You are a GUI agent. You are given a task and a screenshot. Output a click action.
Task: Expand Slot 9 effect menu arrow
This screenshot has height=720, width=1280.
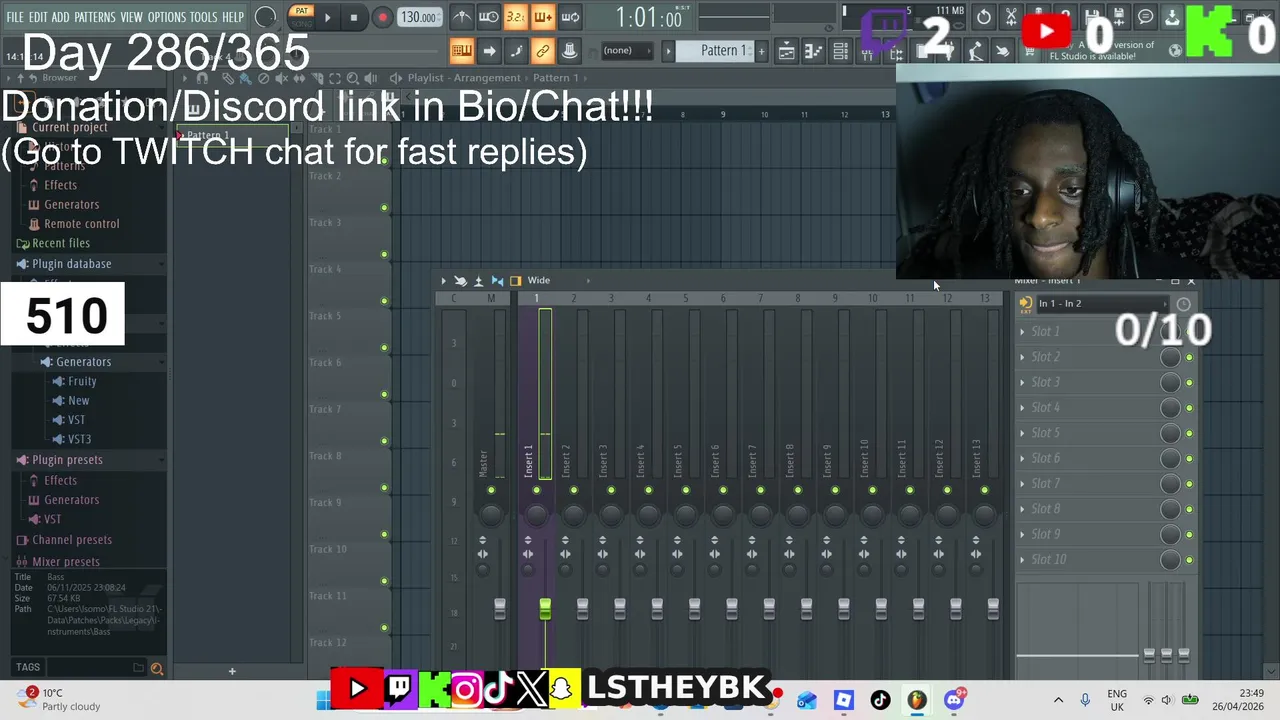click(x=1022, y=534)
